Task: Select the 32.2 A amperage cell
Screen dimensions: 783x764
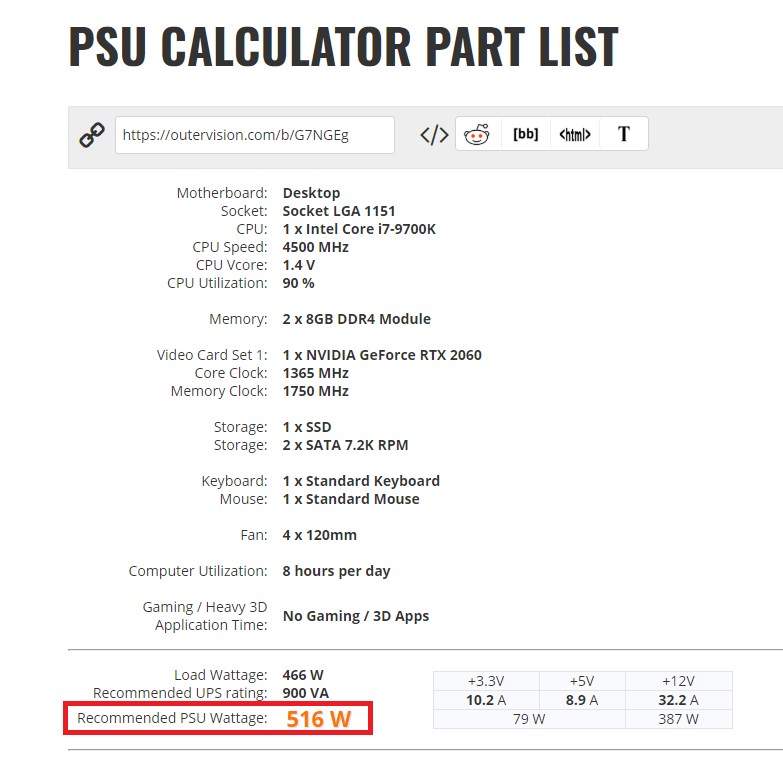Action: 679,700
